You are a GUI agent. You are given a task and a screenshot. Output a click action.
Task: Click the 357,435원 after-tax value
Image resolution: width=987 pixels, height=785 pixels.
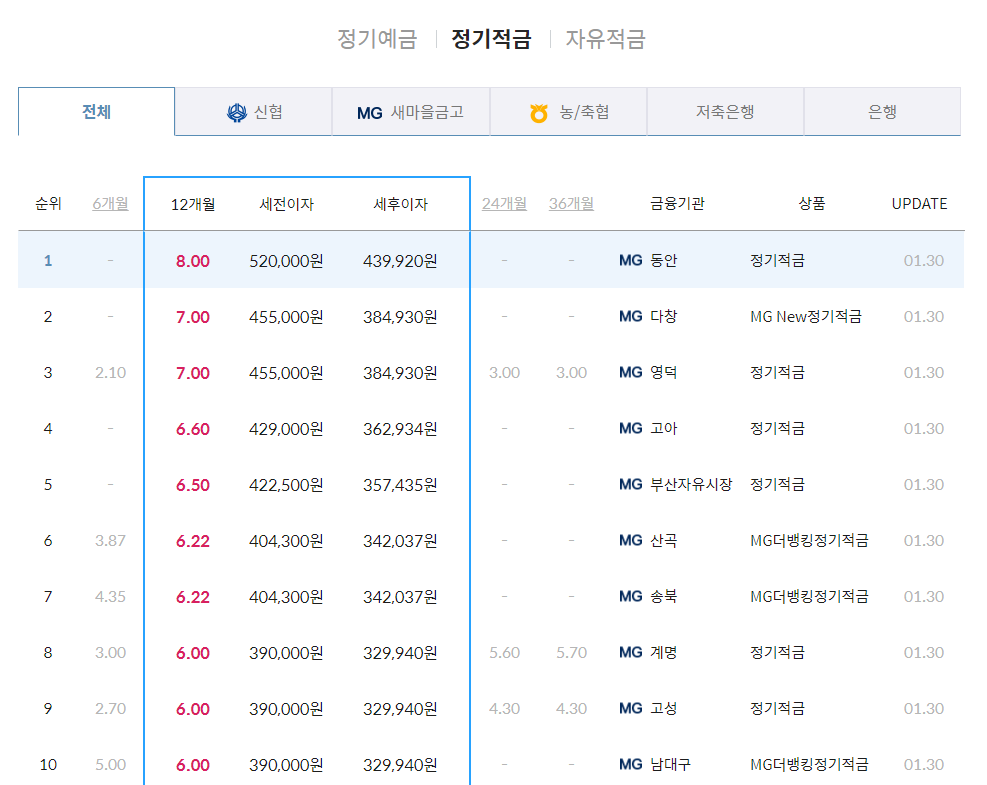(400, 485)
